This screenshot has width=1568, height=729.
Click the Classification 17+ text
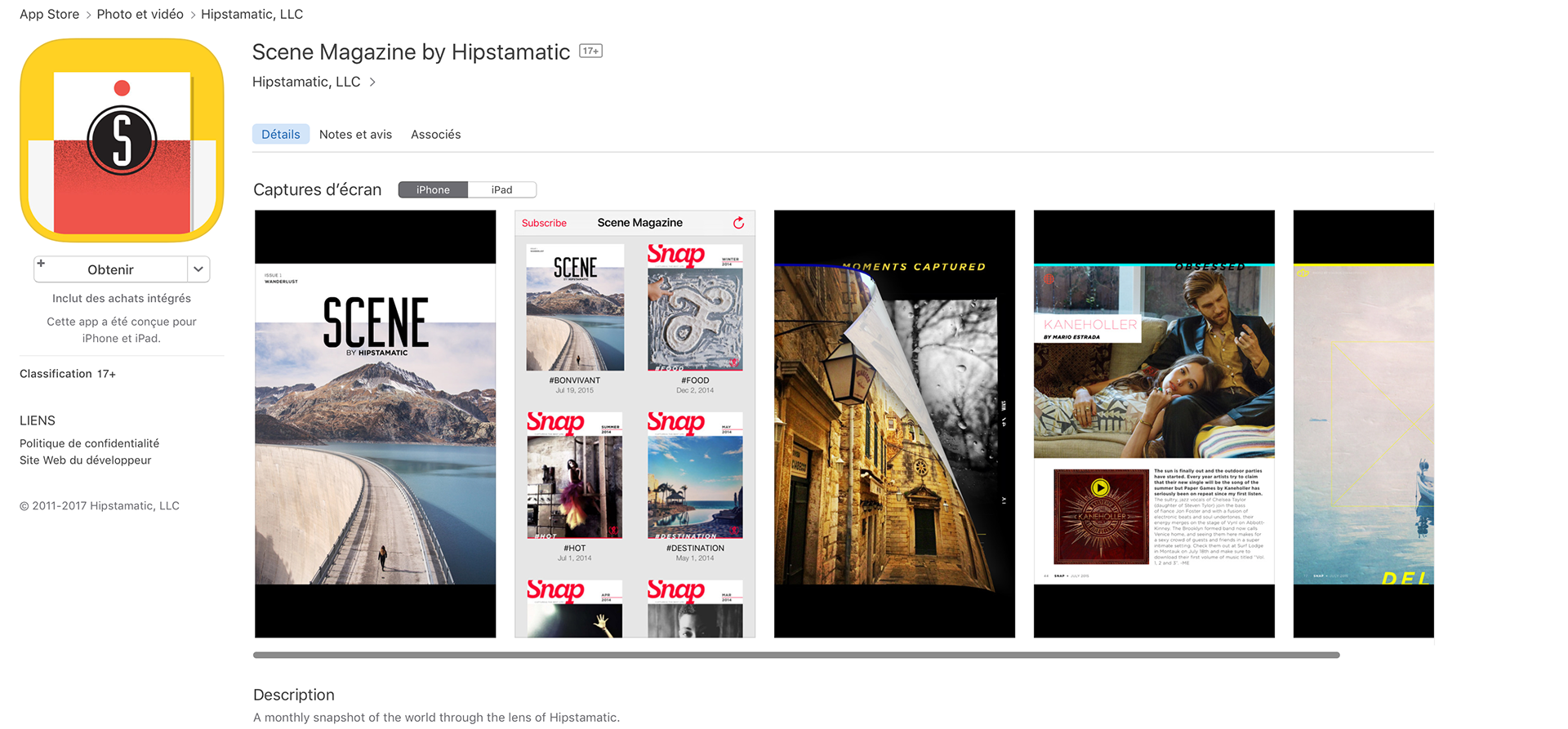[68, 374]
